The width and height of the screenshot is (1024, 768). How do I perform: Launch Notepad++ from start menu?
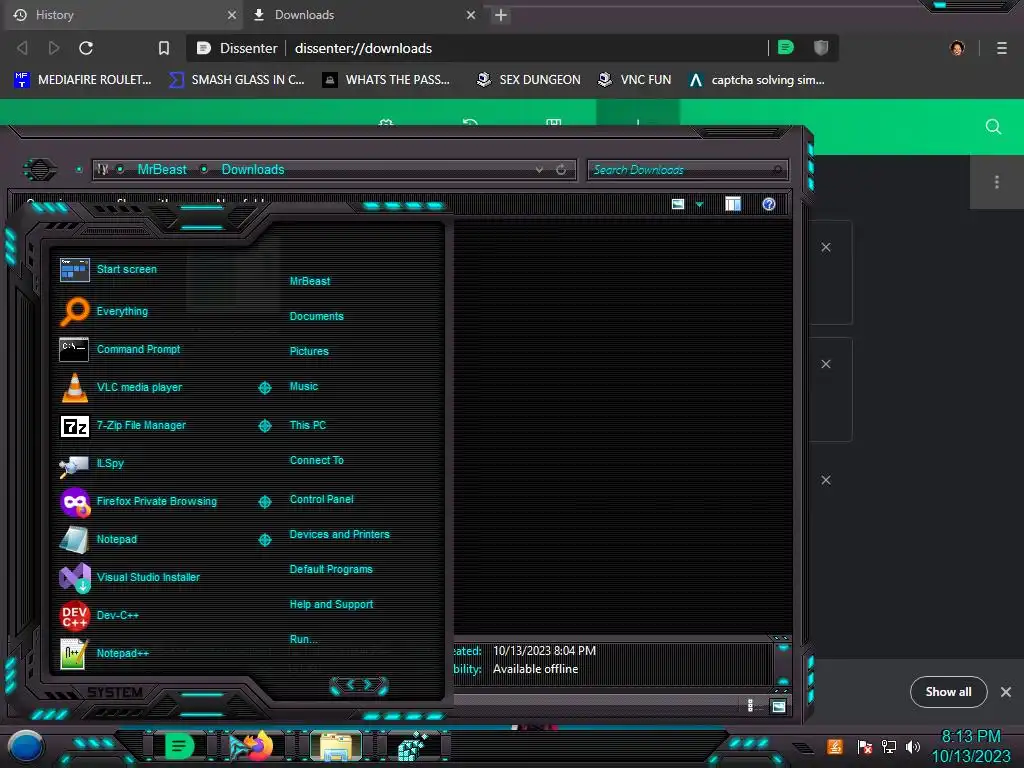(104, 653)
